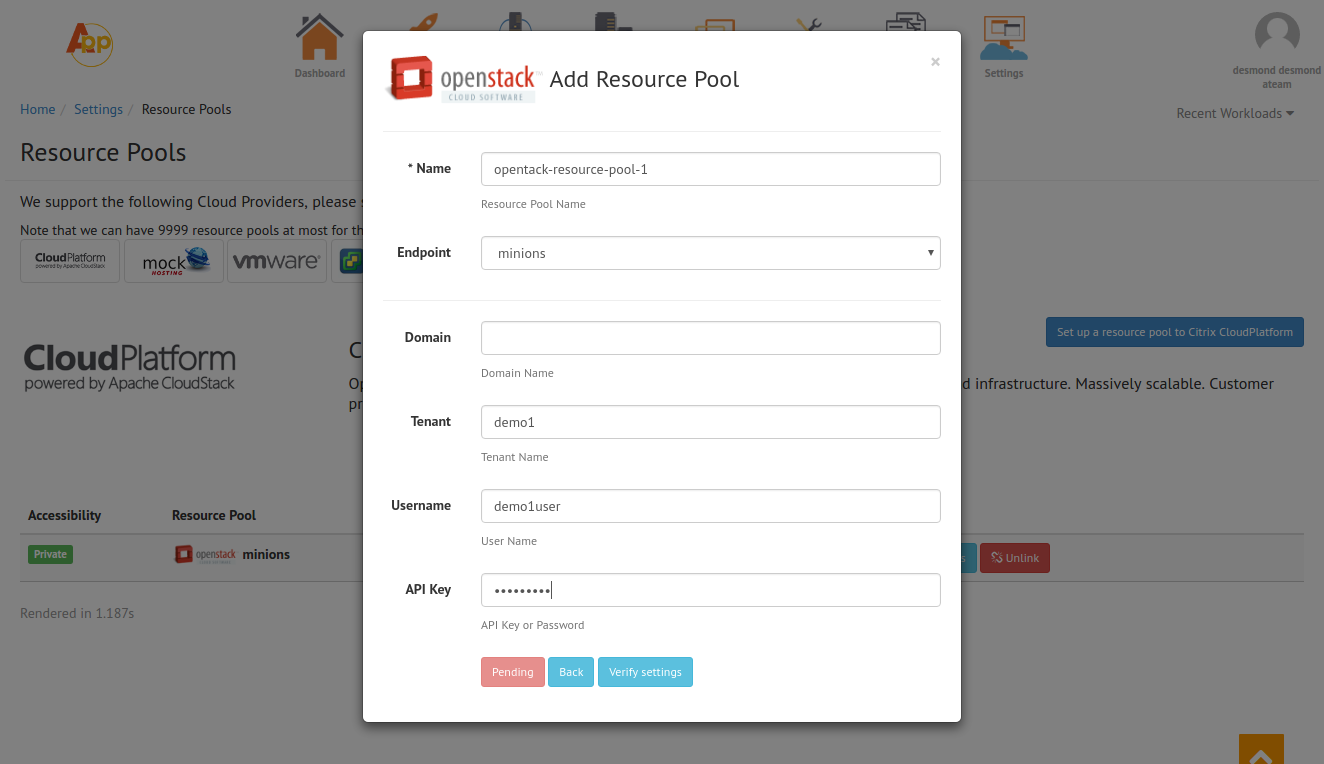Focus the API Key password field
This screenshot has width=1324, height=764.
coord(711,590)
